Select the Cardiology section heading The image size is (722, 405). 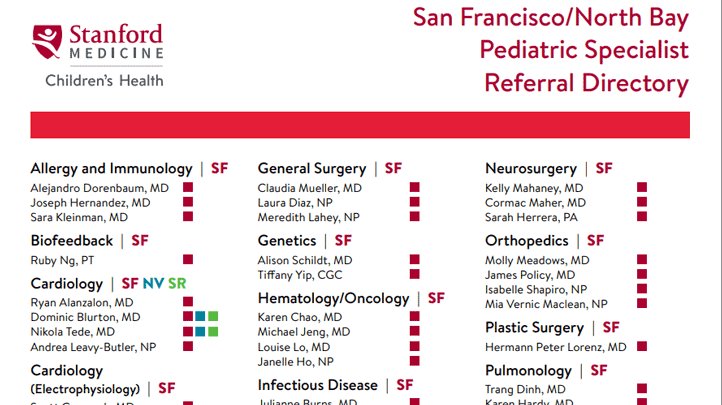[x=66, y=284]
